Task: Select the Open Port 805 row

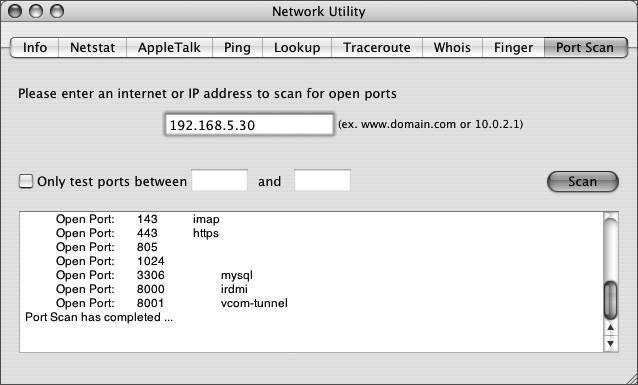Action: 107,247
